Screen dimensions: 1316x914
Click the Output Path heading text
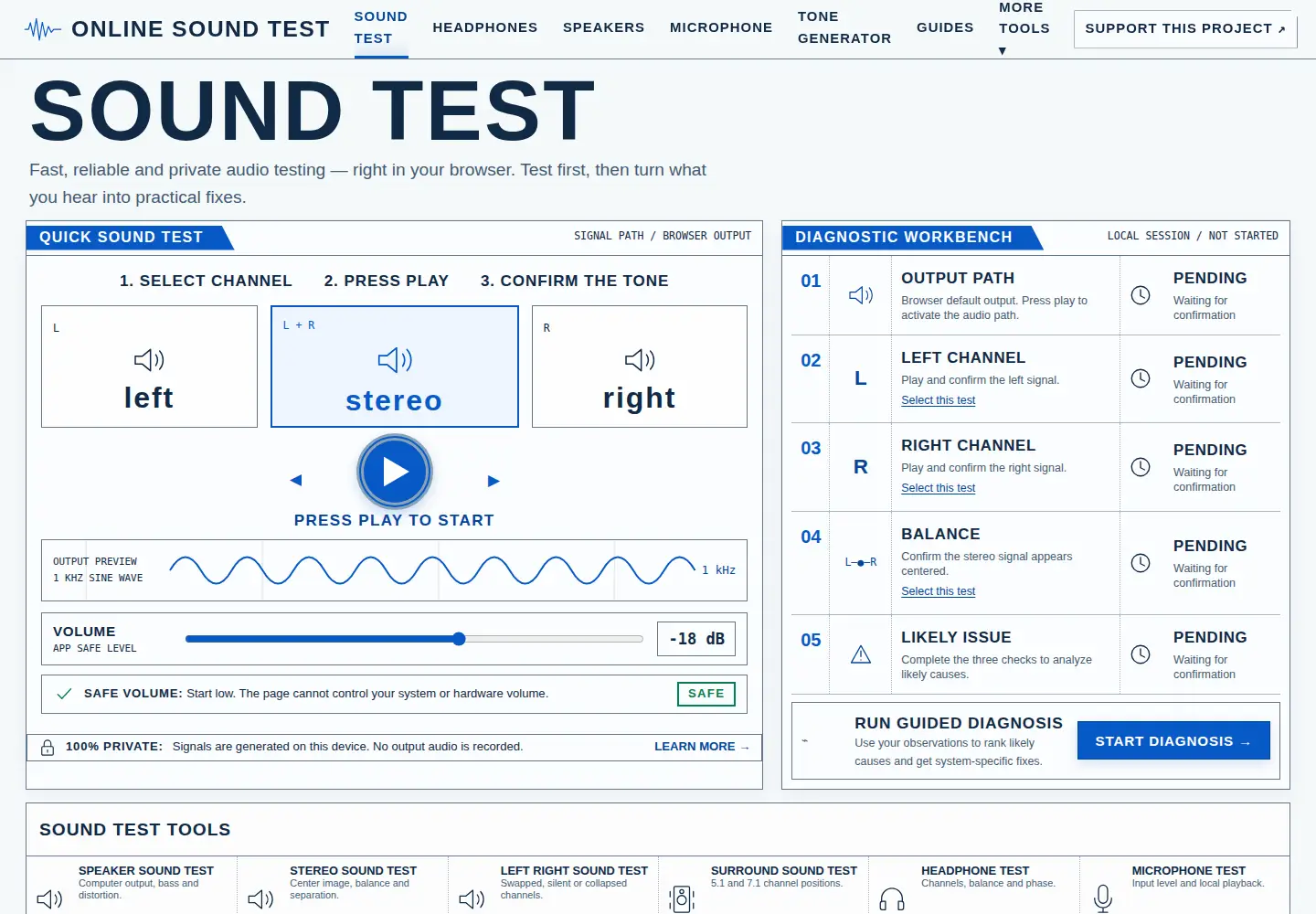958,278
